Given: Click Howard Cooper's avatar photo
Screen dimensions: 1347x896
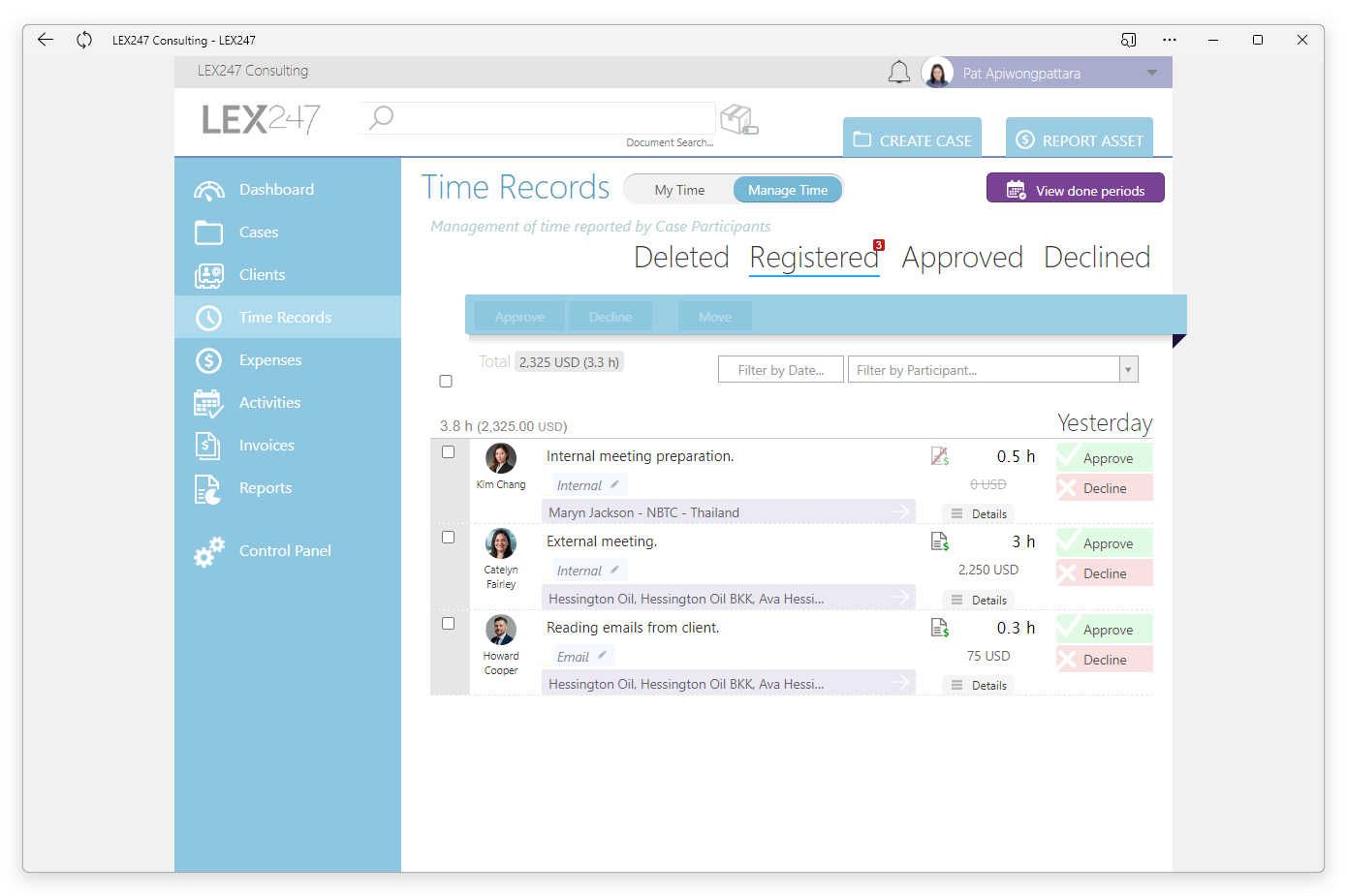Looking at the screenshot, I should click(501, 630).
